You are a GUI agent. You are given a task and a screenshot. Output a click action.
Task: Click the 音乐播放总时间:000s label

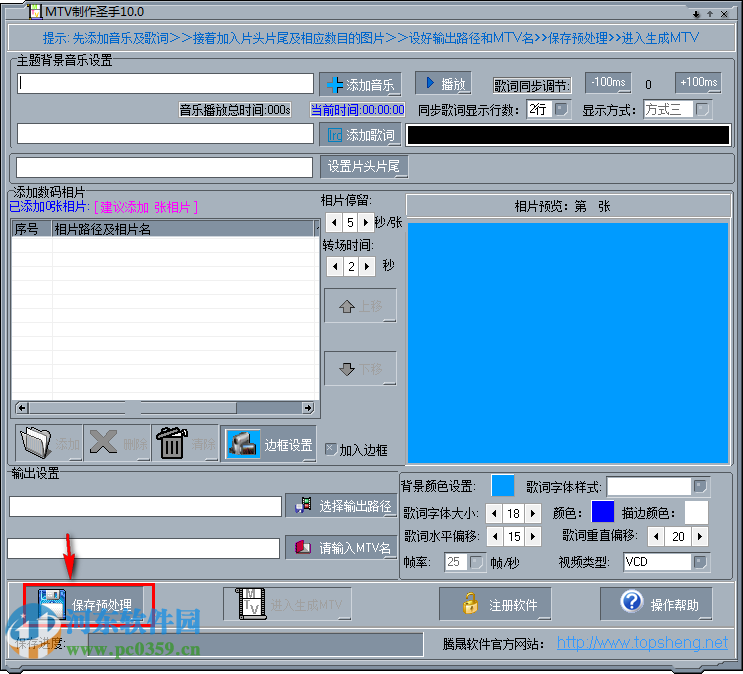(x=235, y=110)
